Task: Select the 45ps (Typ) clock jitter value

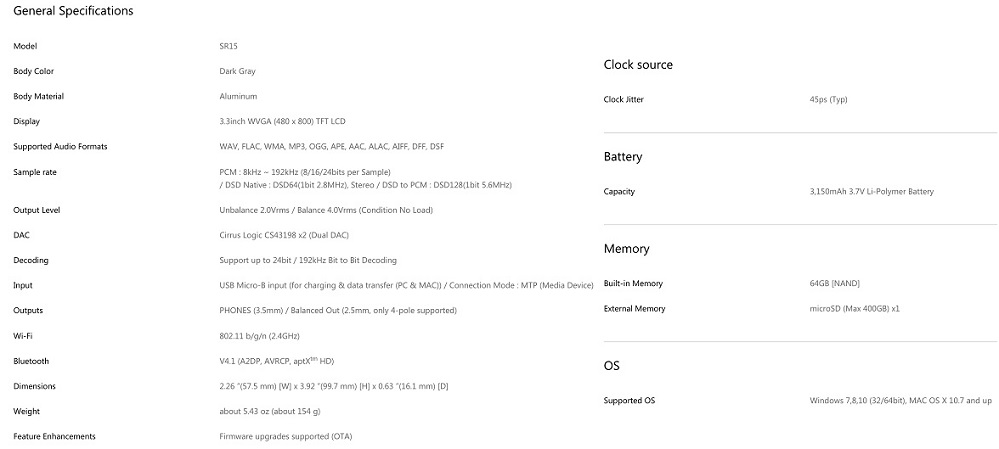Action: [x=828, y=99]
